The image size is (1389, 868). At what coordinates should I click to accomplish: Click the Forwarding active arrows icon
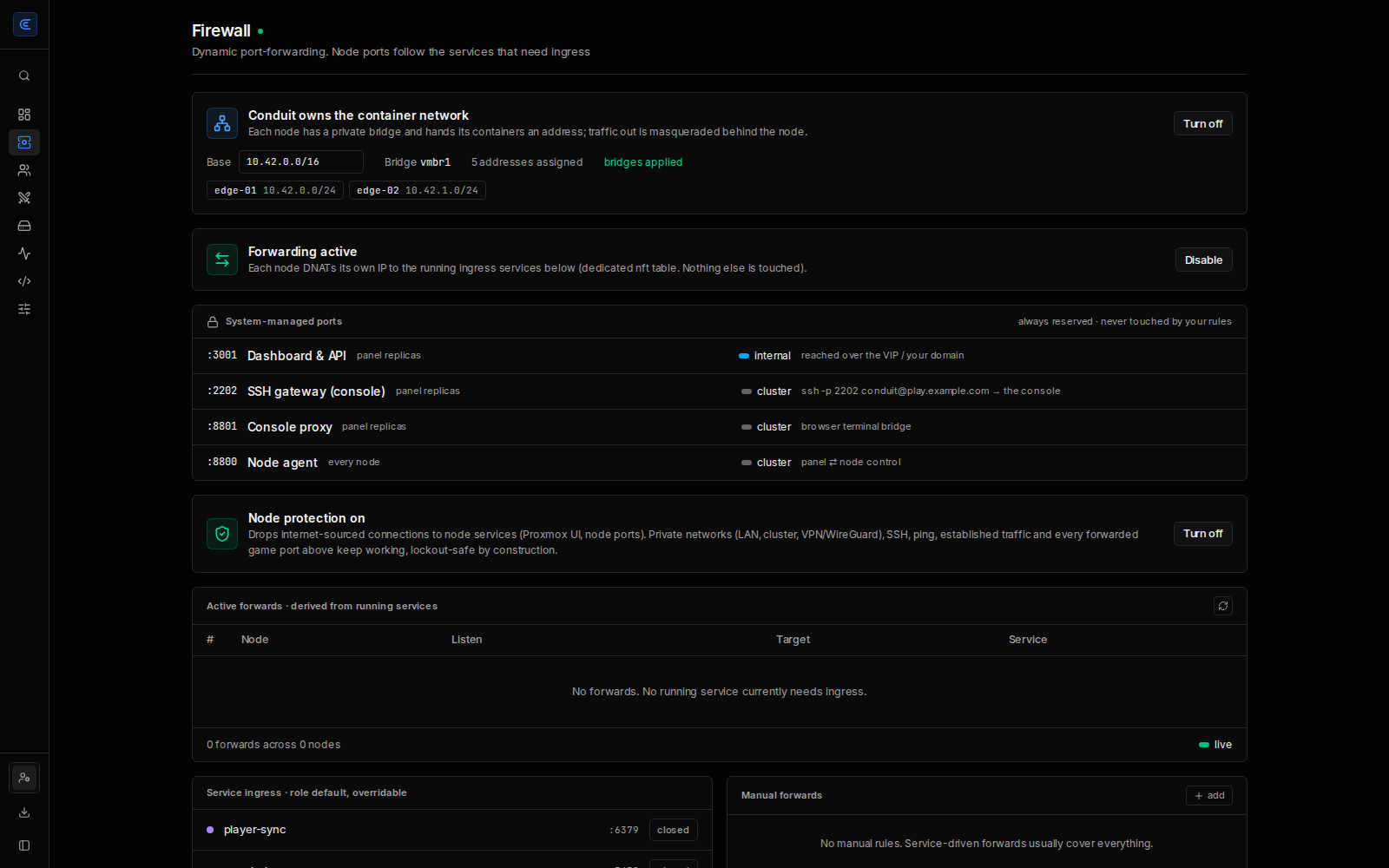(x=222, y=260)
